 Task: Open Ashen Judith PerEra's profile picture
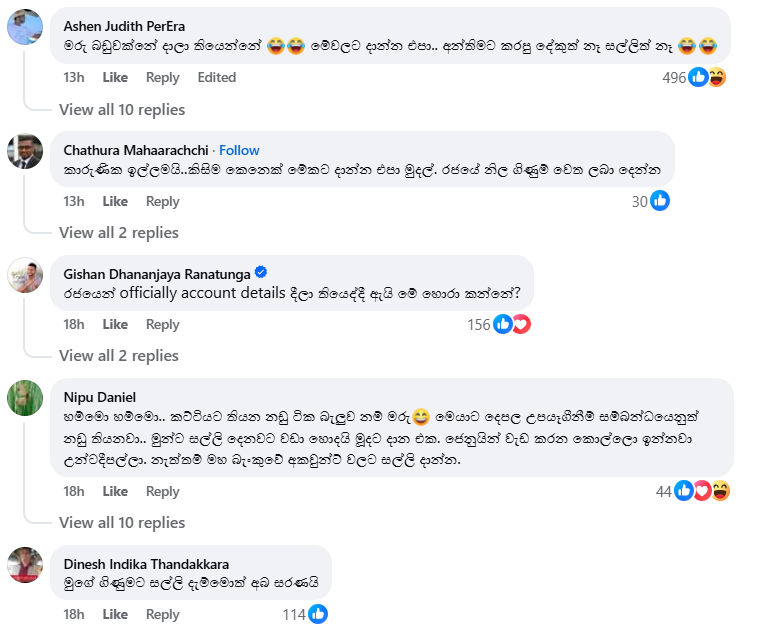pyautogui.click(x=25, y=27)
